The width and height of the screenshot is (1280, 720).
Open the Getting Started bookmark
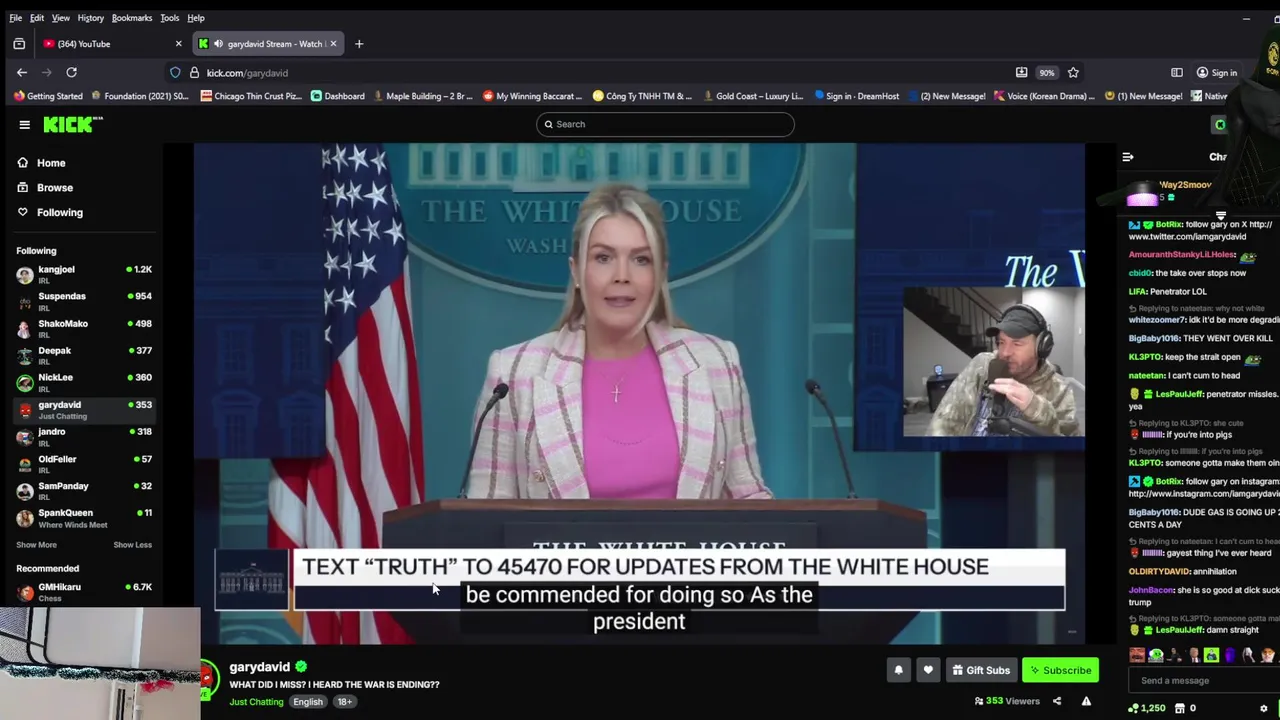(48, 96)
